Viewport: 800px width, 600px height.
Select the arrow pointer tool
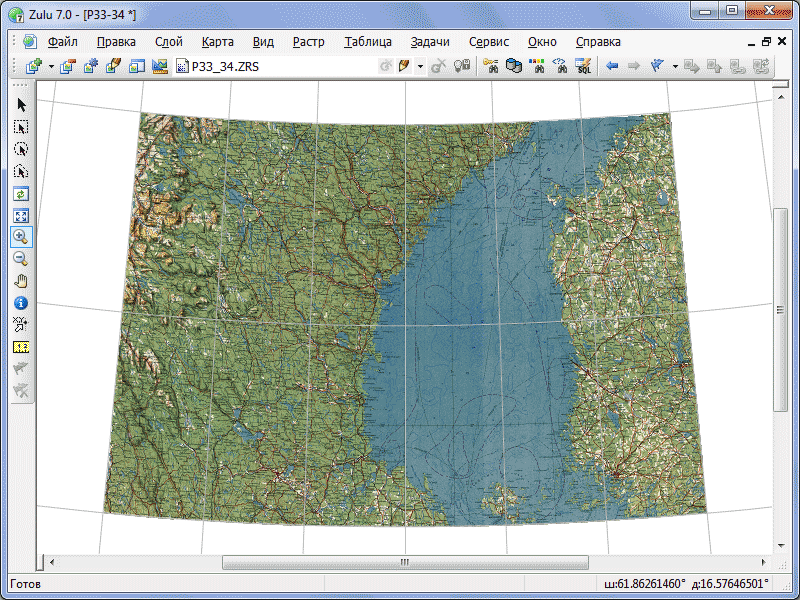tap(21, 105)
